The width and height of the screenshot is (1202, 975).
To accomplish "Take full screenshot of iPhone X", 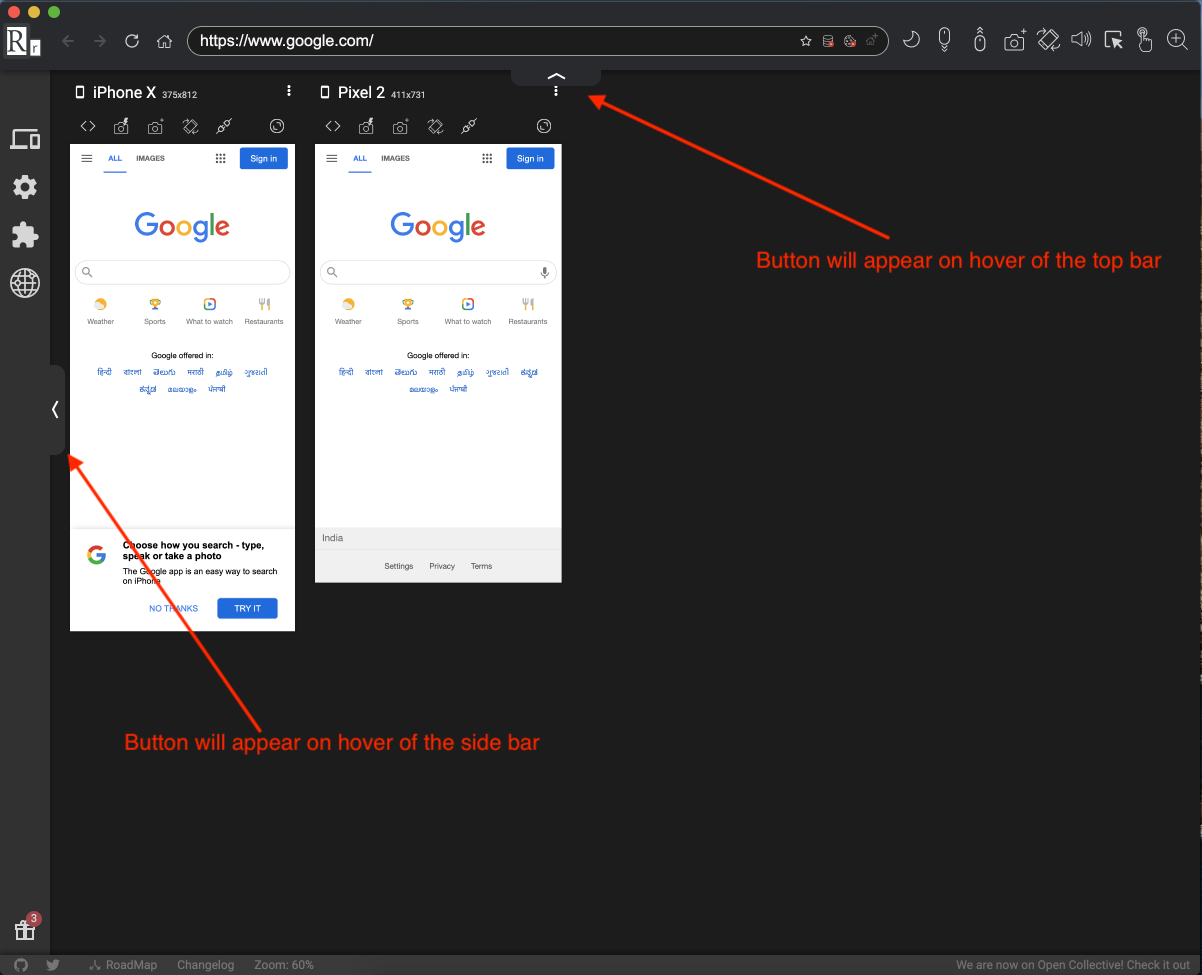I will pyautogui.click(x=156, y=126).
